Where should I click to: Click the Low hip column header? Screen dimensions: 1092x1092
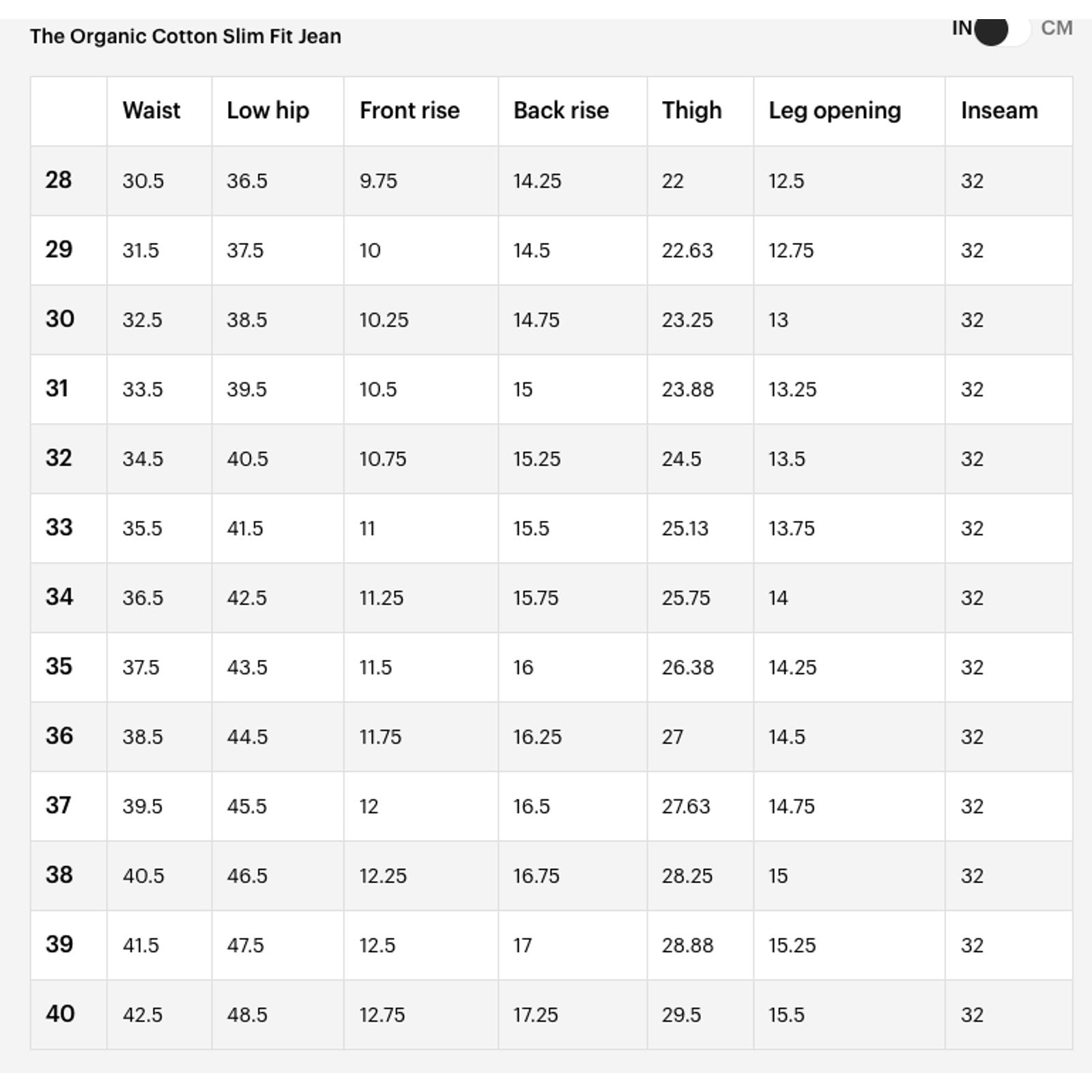tap(268, 111)
